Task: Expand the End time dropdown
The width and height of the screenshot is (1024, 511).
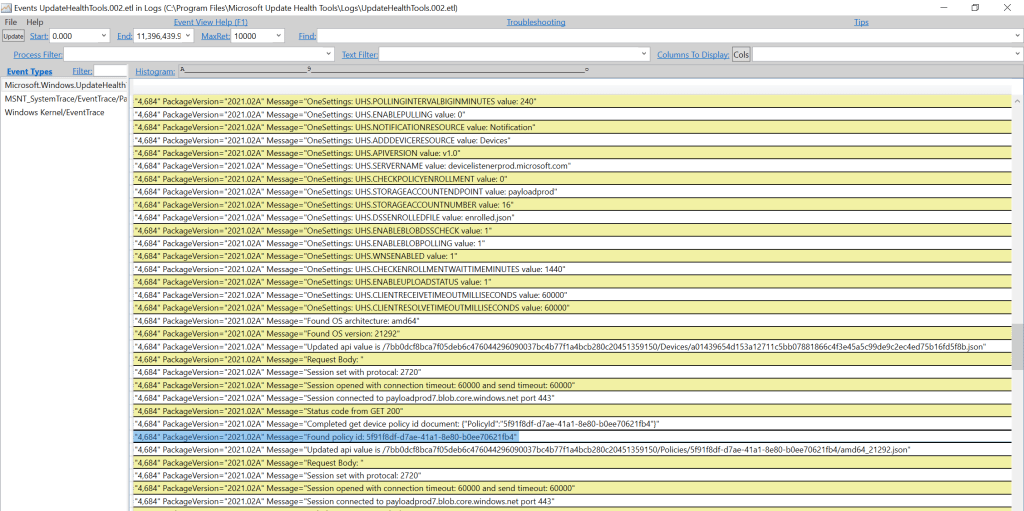Action: 187,36
